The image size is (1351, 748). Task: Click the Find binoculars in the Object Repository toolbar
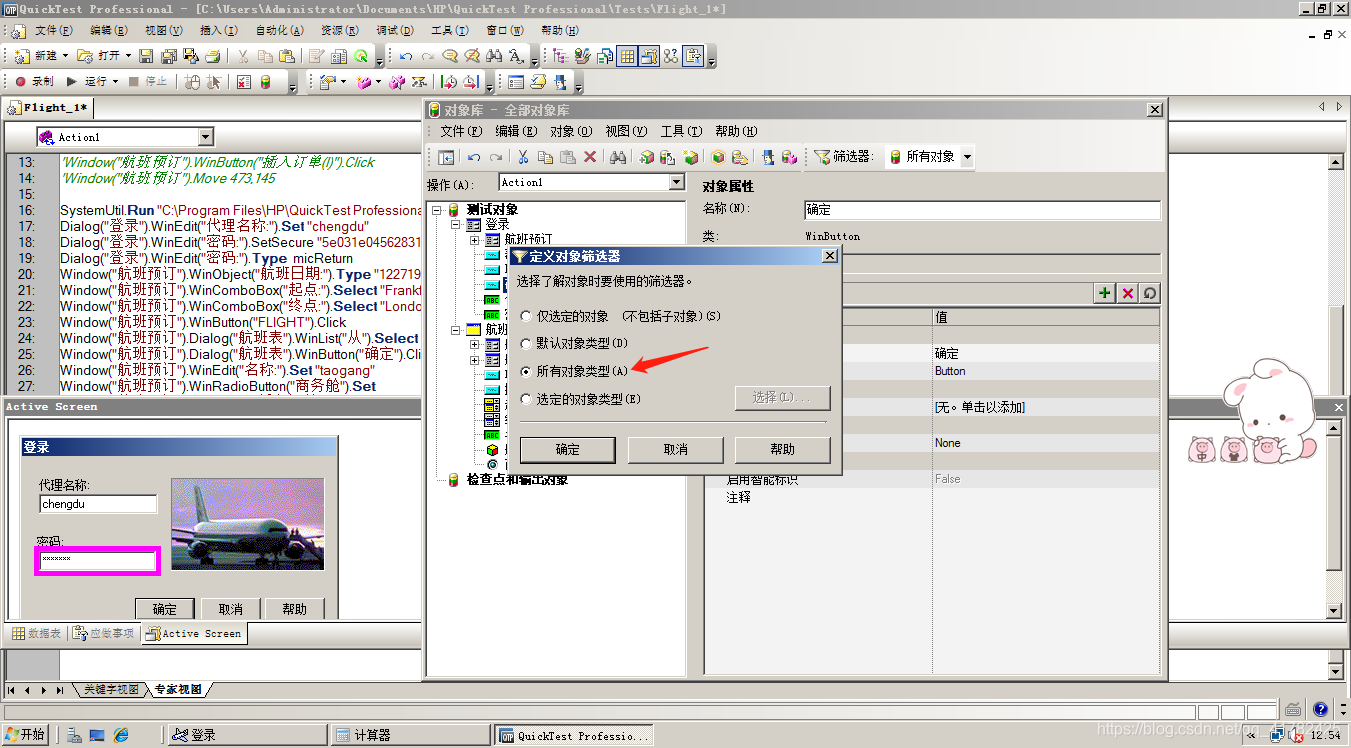pos(618,157)
